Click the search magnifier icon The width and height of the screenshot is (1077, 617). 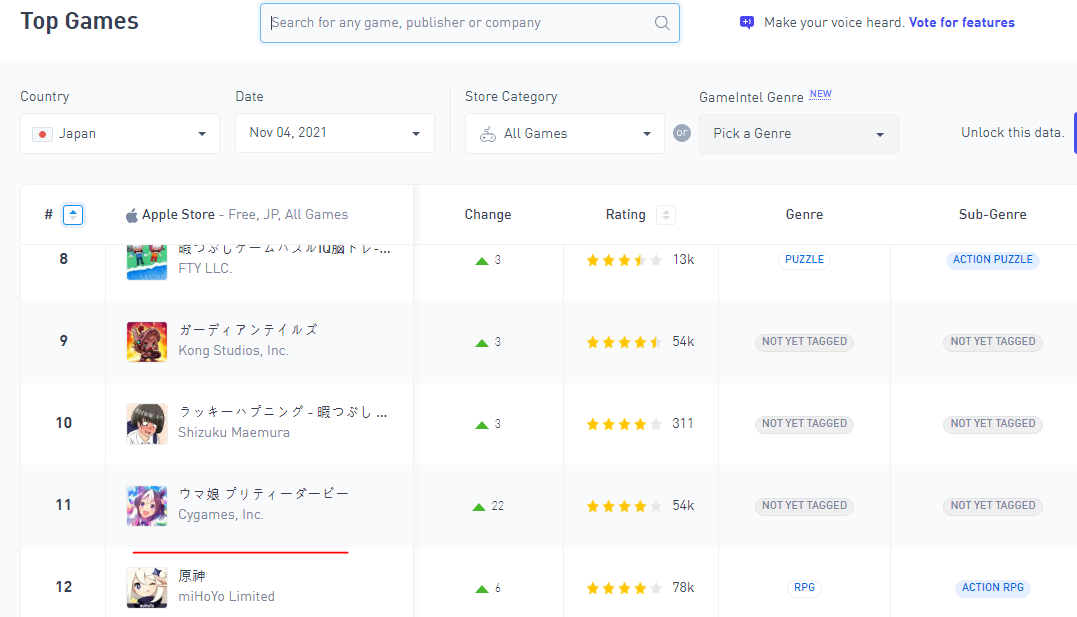tap(661, 23)
